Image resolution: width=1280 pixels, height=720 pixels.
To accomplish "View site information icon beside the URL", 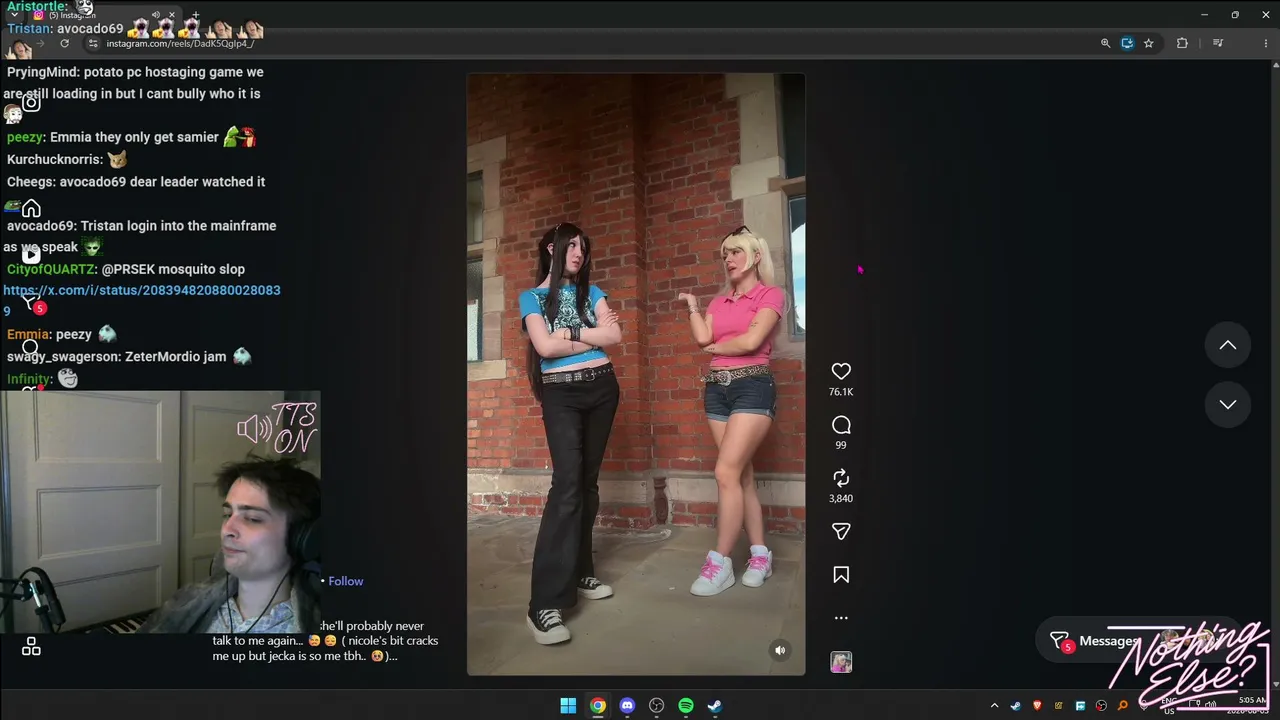I will tap(93, 44).
